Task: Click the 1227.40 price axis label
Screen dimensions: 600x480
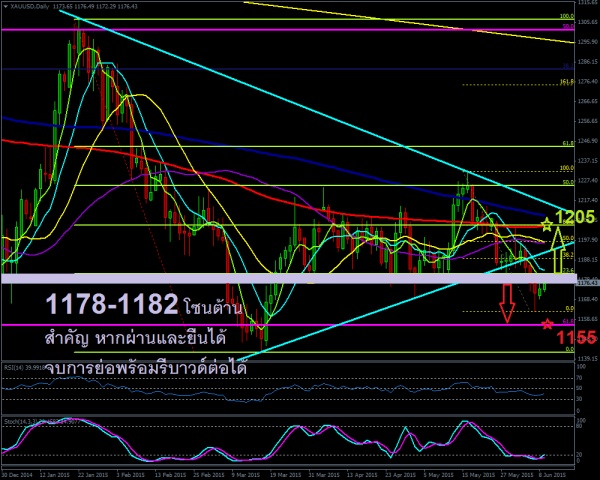Action: [x=588, y=180]
